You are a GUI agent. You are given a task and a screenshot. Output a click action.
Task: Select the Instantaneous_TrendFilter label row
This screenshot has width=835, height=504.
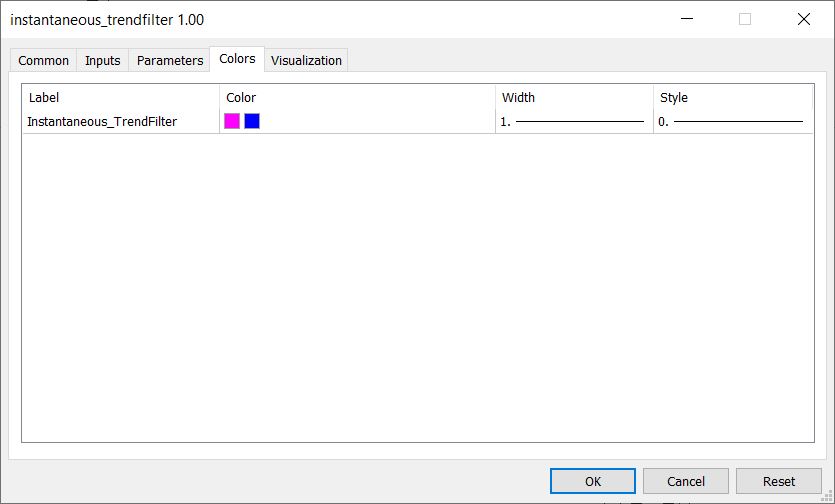coord(102,121)
